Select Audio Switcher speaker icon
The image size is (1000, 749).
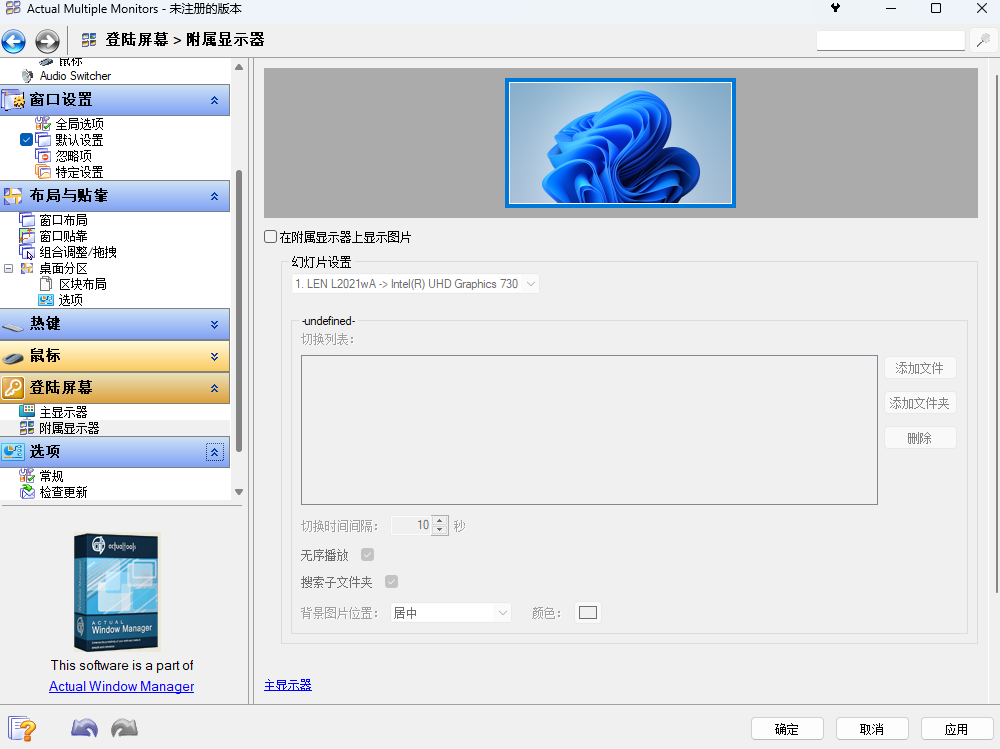coord(27,76)
